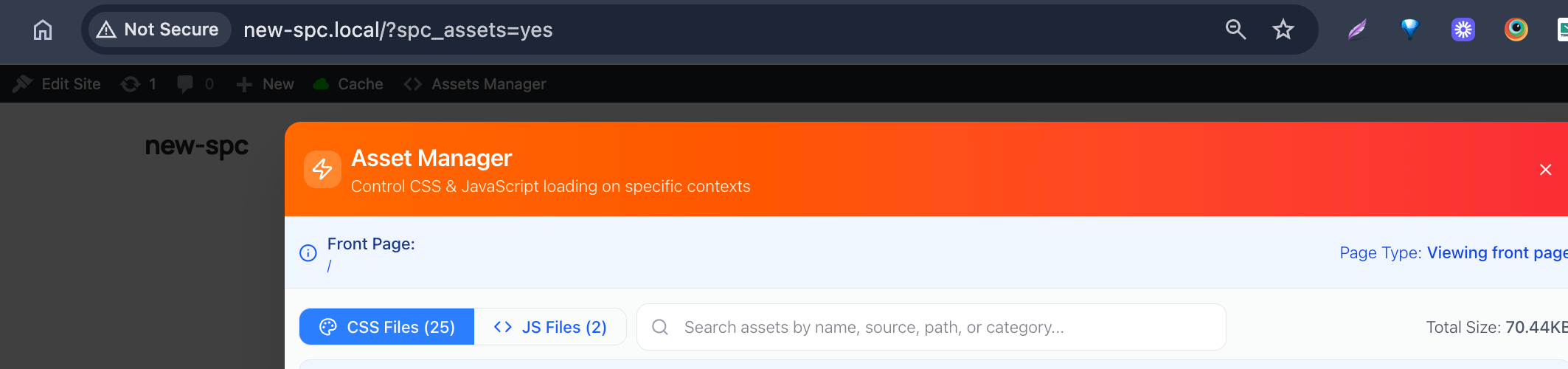Screen dimensions: 1568x369
Task: Switch to the CSS Files tab
Action: (x=387, y=327)
